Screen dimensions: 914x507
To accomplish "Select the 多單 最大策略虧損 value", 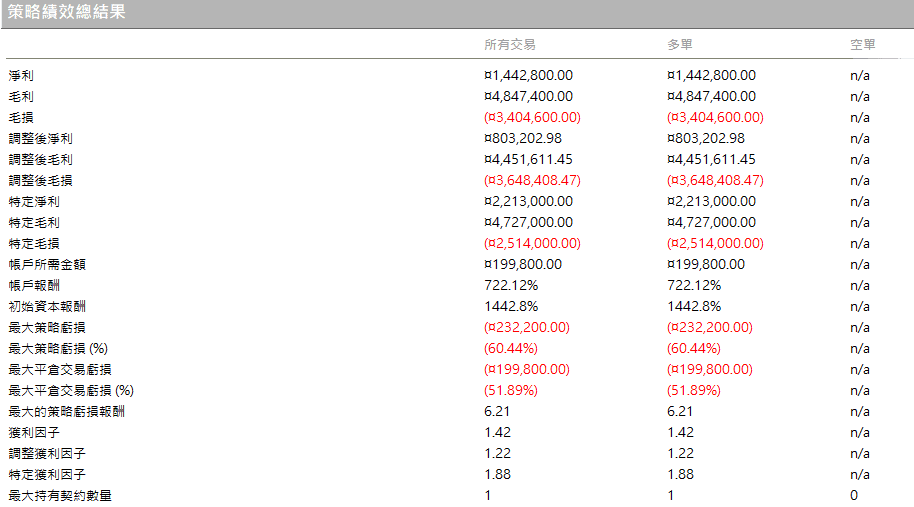I will tap(709, 327).
